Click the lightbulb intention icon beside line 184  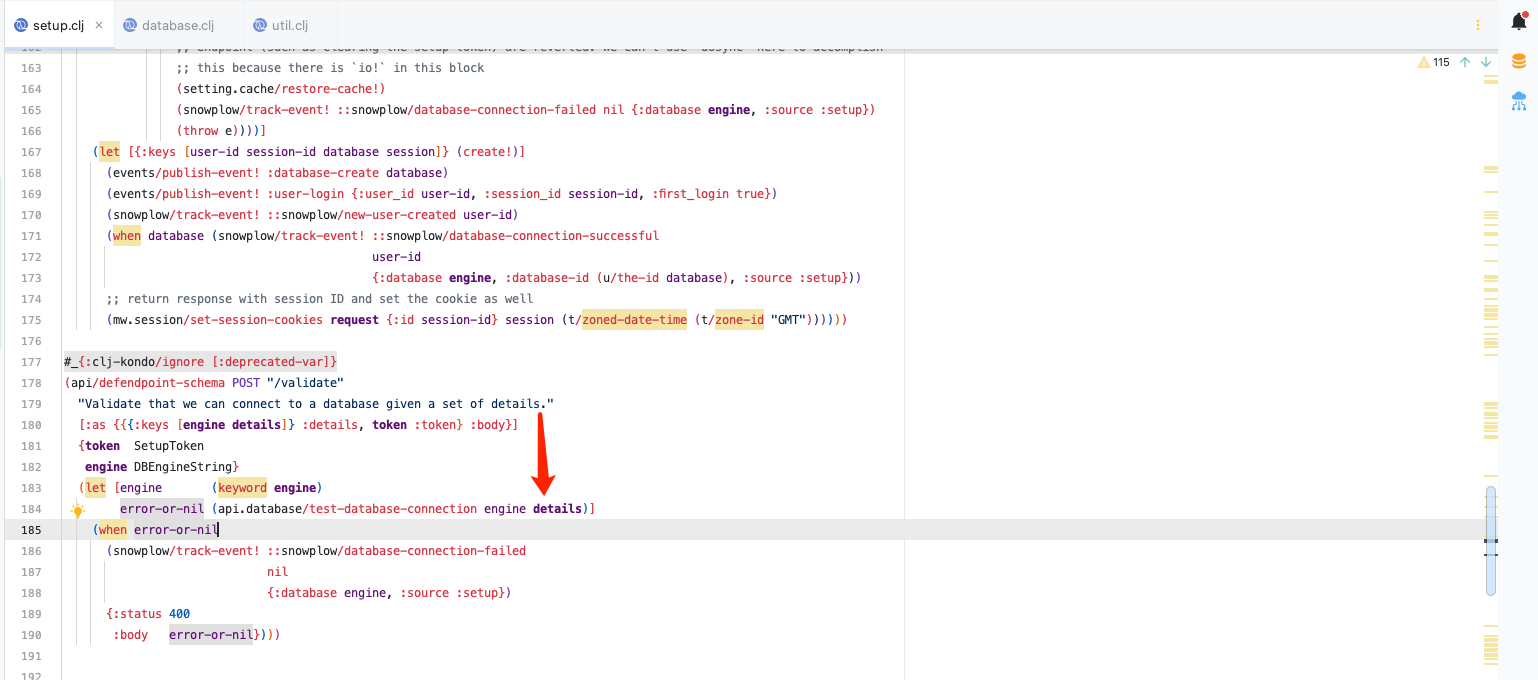click(78, 509)
